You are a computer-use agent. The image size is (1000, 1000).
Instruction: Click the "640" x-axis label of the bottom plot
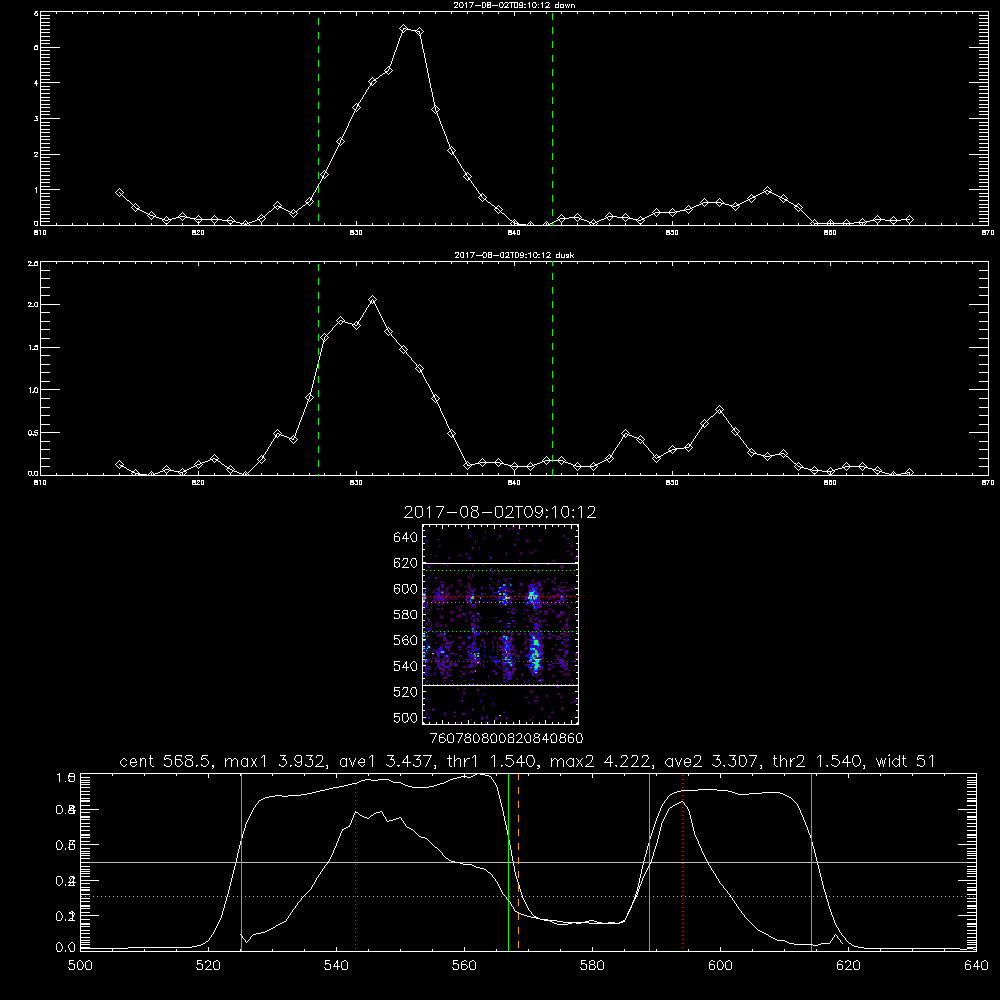[x=976, y=966]
